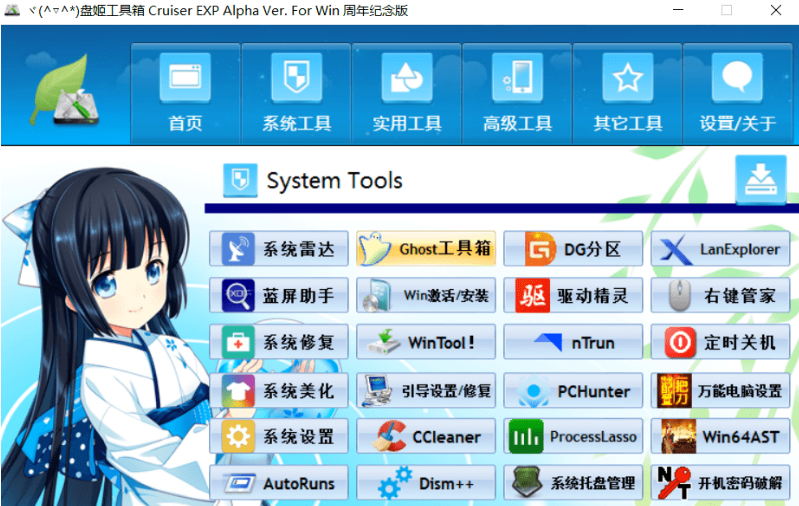The height and width of the screenshot is (506, 799).
Task: Launch AutoRuns
Action: click(279, 484)
